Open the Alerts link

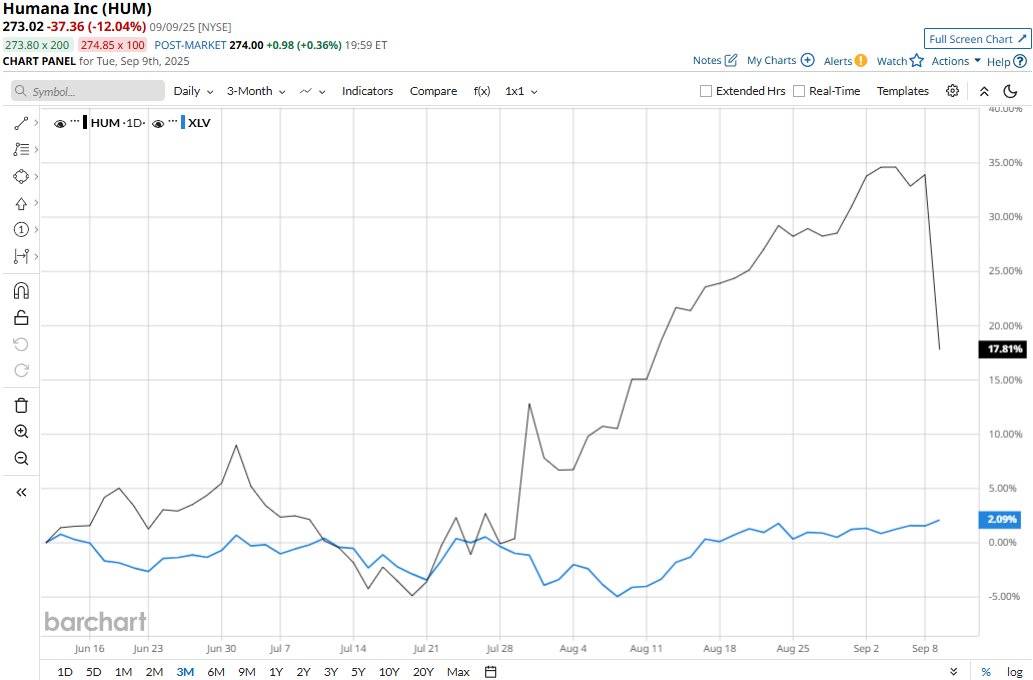click(837, 61)
